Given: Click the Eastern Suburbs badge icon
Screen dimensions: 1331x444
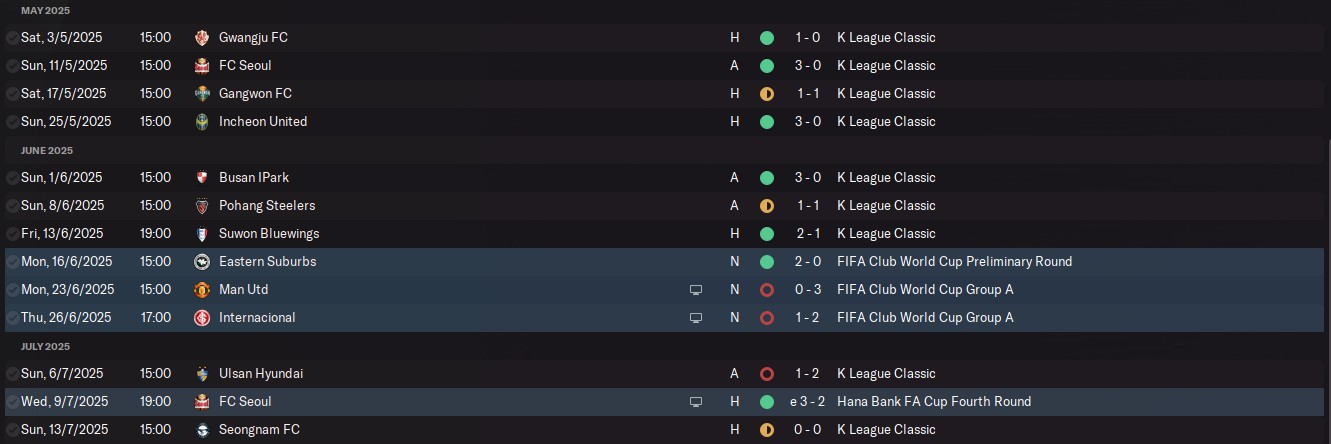Looking at the screenshot, I should point(202,262).
